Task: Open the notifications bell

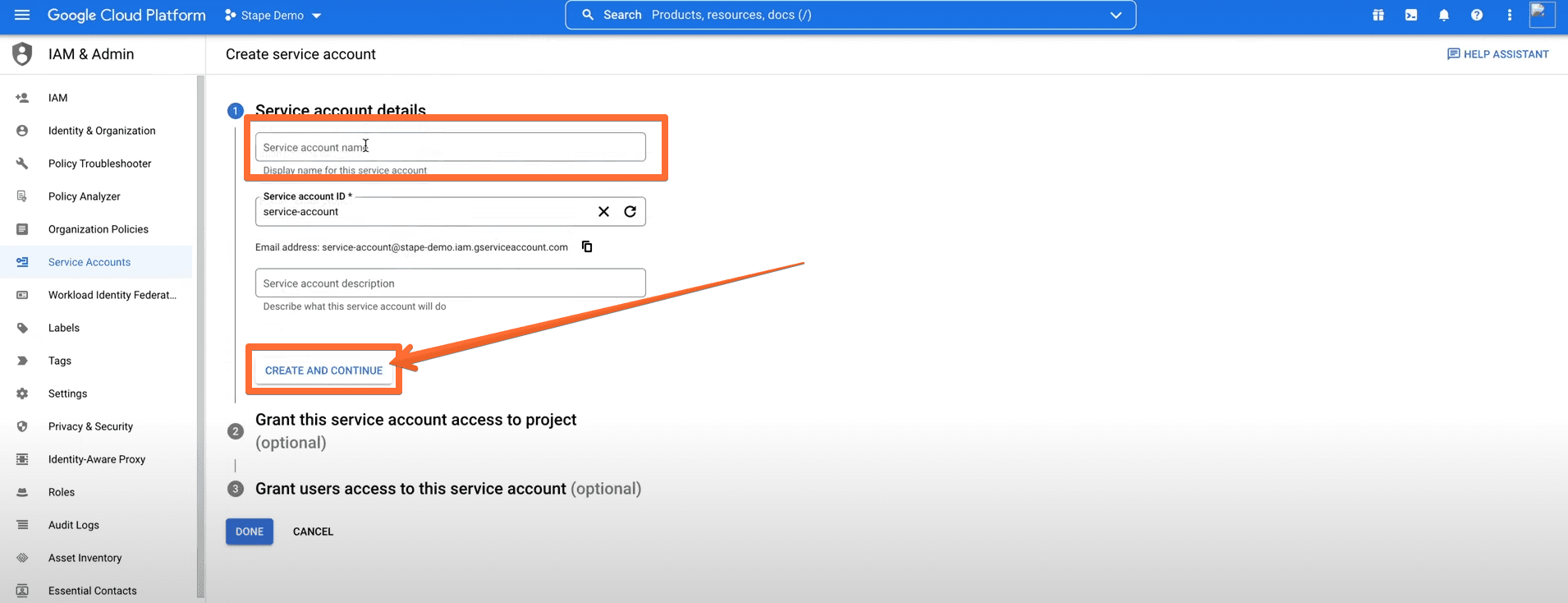Action: pyautogui.click(x=1444, y=15)
